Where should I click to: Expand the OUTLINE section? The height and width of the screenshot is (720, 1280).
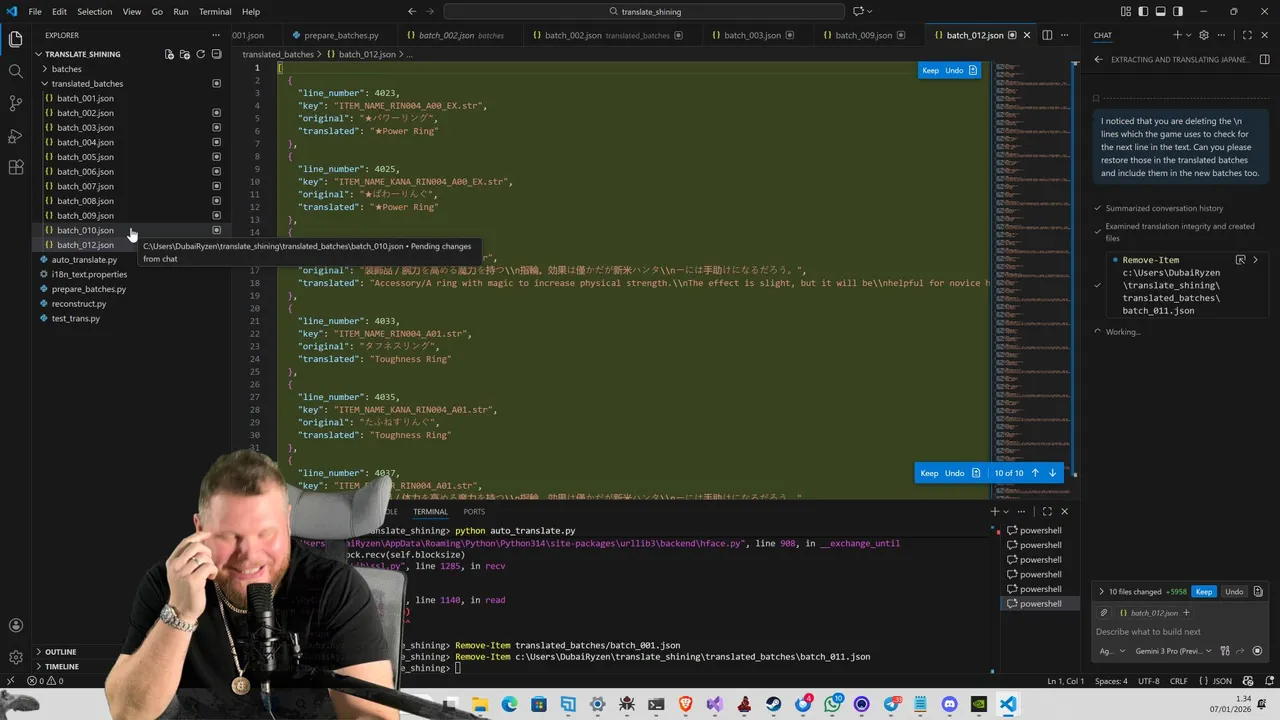point(60,652)
